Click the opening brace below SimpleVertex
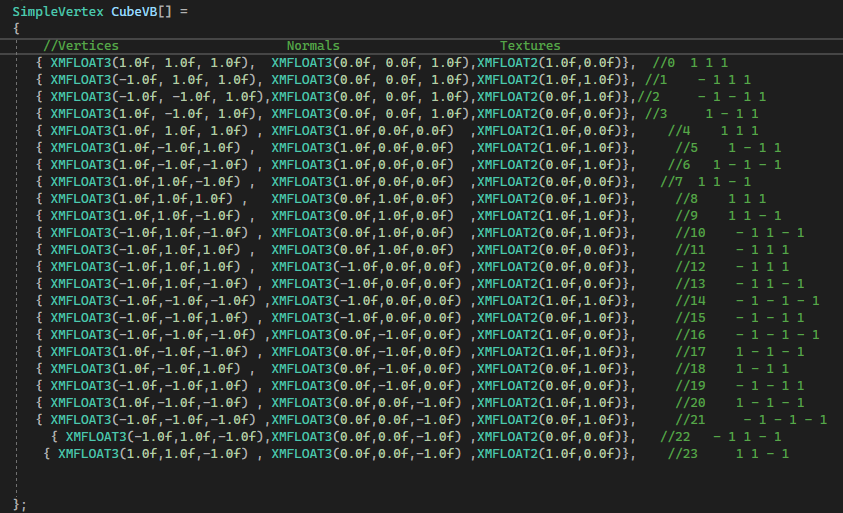This screenshot has height=513, width=843. 17,28
